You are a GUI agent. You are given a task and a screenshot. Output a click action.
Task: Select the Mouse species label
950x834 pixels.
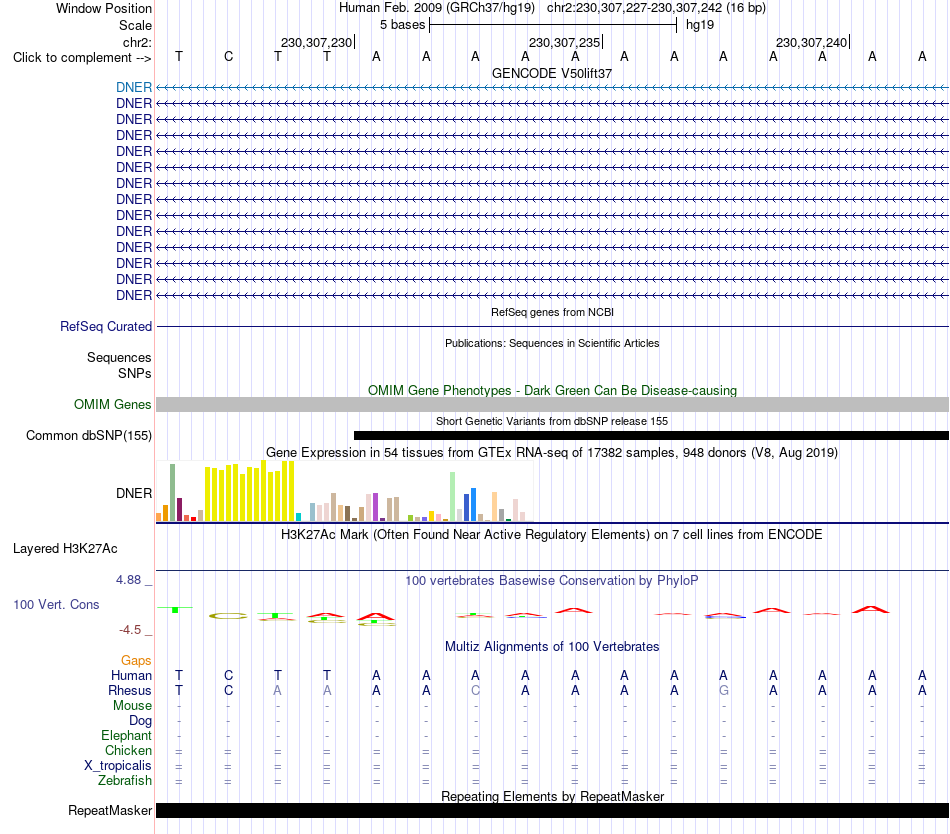pos(132,706)
